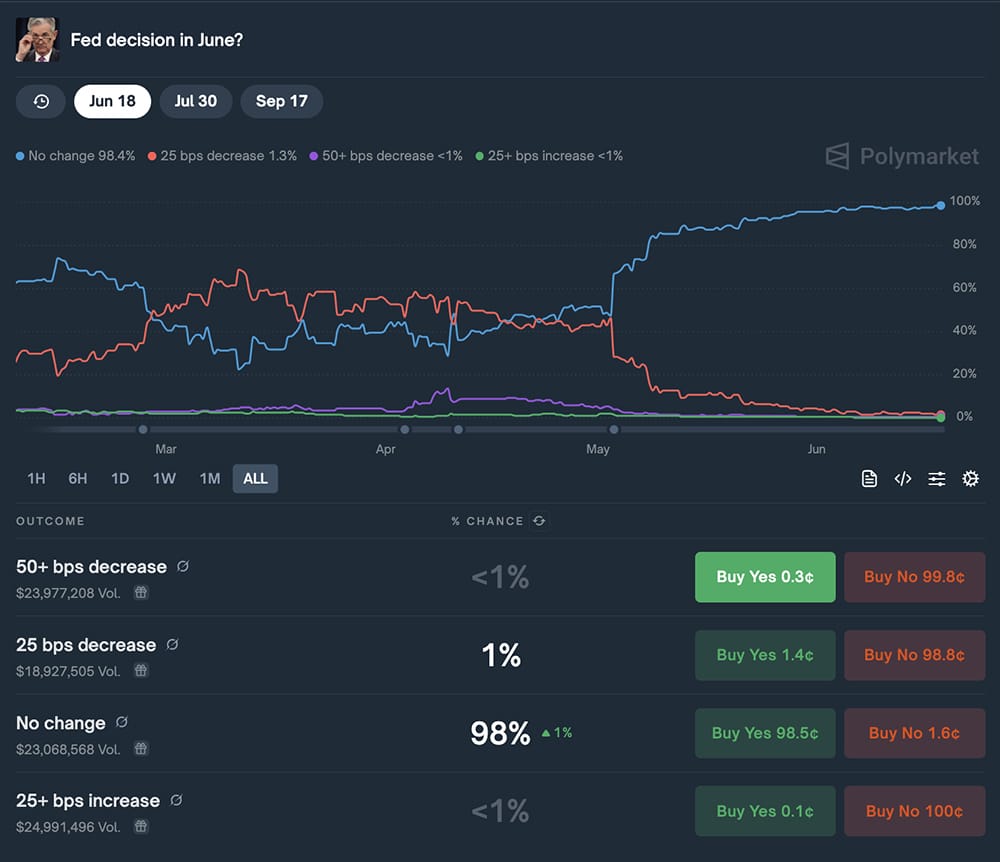Image resolution: width=1000 pixels, height=862 pixels.
Task: Set chart range to 1D
Action: tap(120, 479)
